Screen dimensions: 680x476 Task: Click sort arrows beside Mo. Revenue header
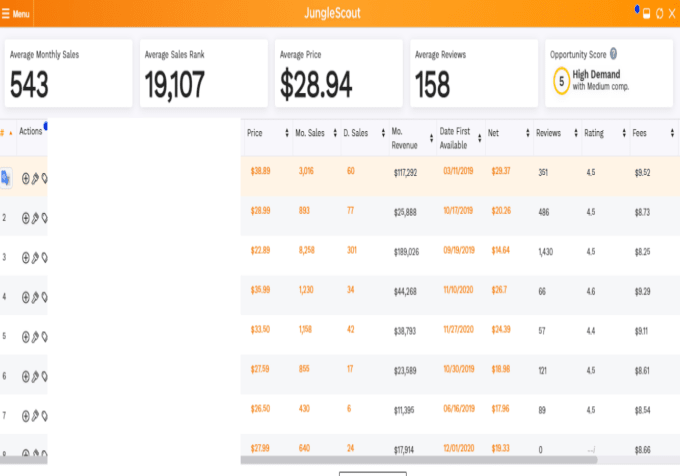[431, 138]
